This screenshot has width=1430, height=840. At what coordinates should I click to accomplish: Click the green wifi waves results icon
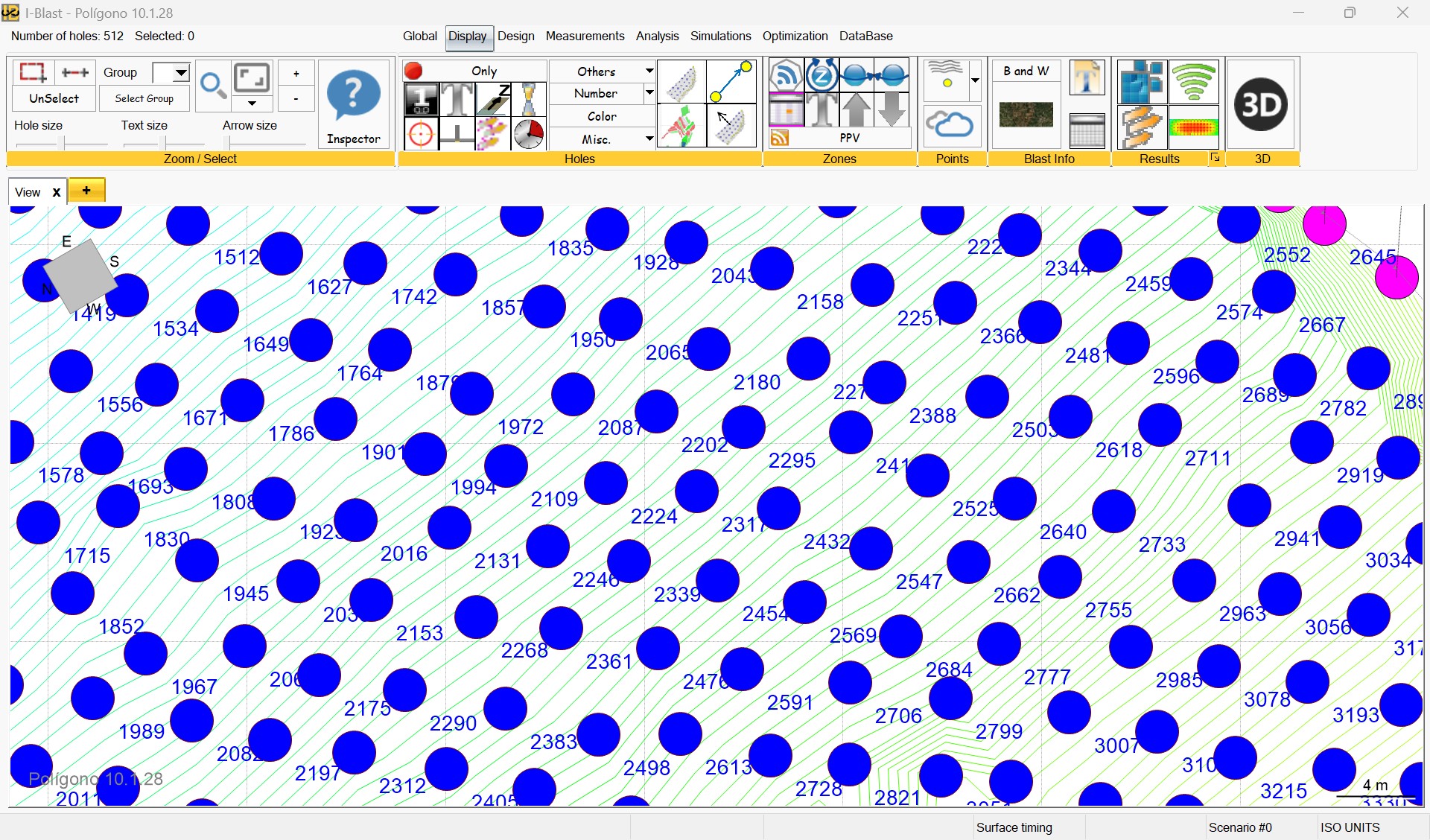coord(1193,81)
